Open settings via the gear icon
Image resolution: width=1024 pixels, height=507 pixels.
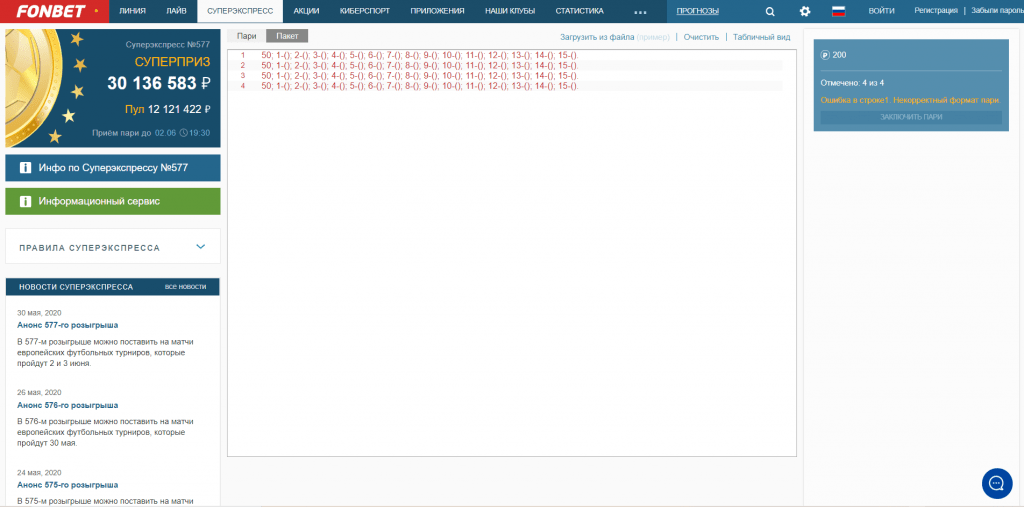pos(805,11)
